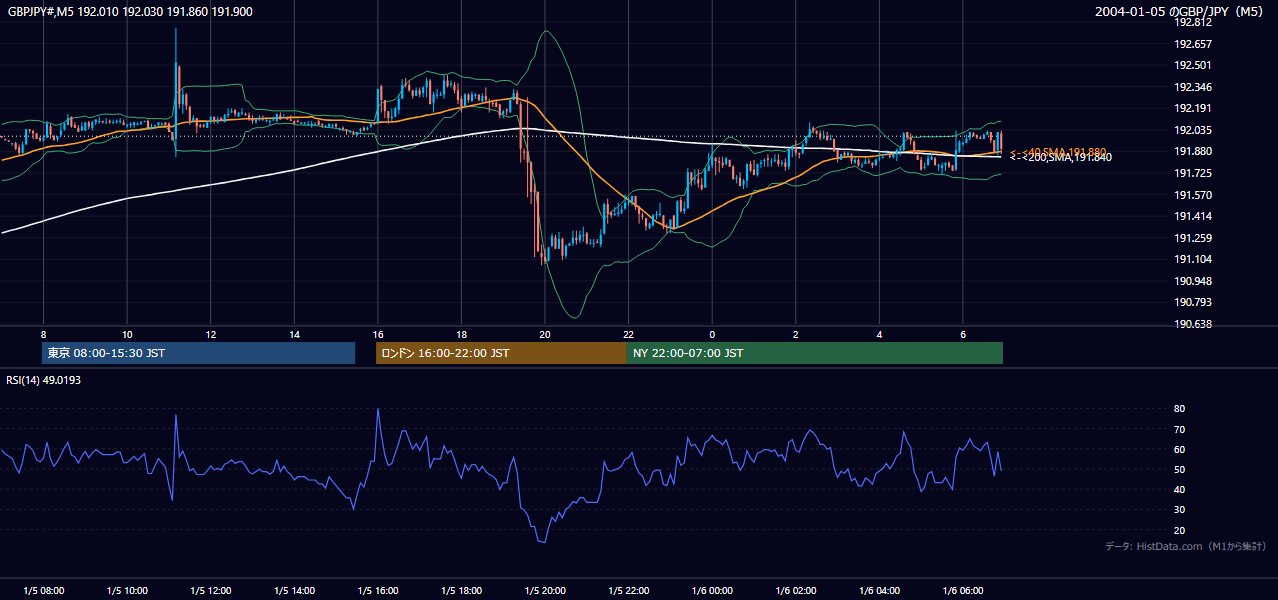This screenshot has height=600, width=1278.
Task: Click hour label 12 under price chart
Action: (x=211, y=334)
